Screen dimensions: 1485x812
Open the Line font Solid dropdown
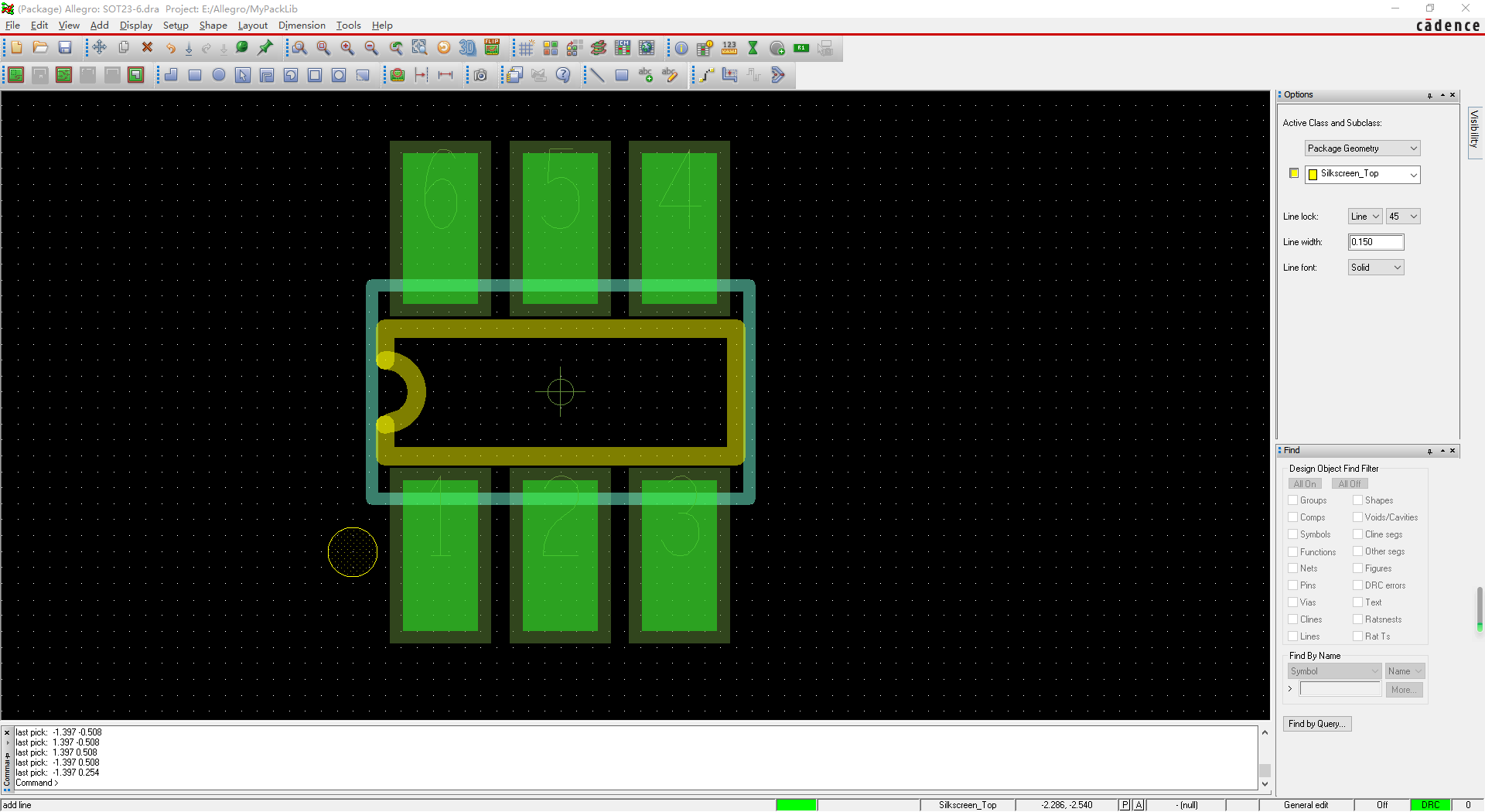click(x=1376, y=268)
